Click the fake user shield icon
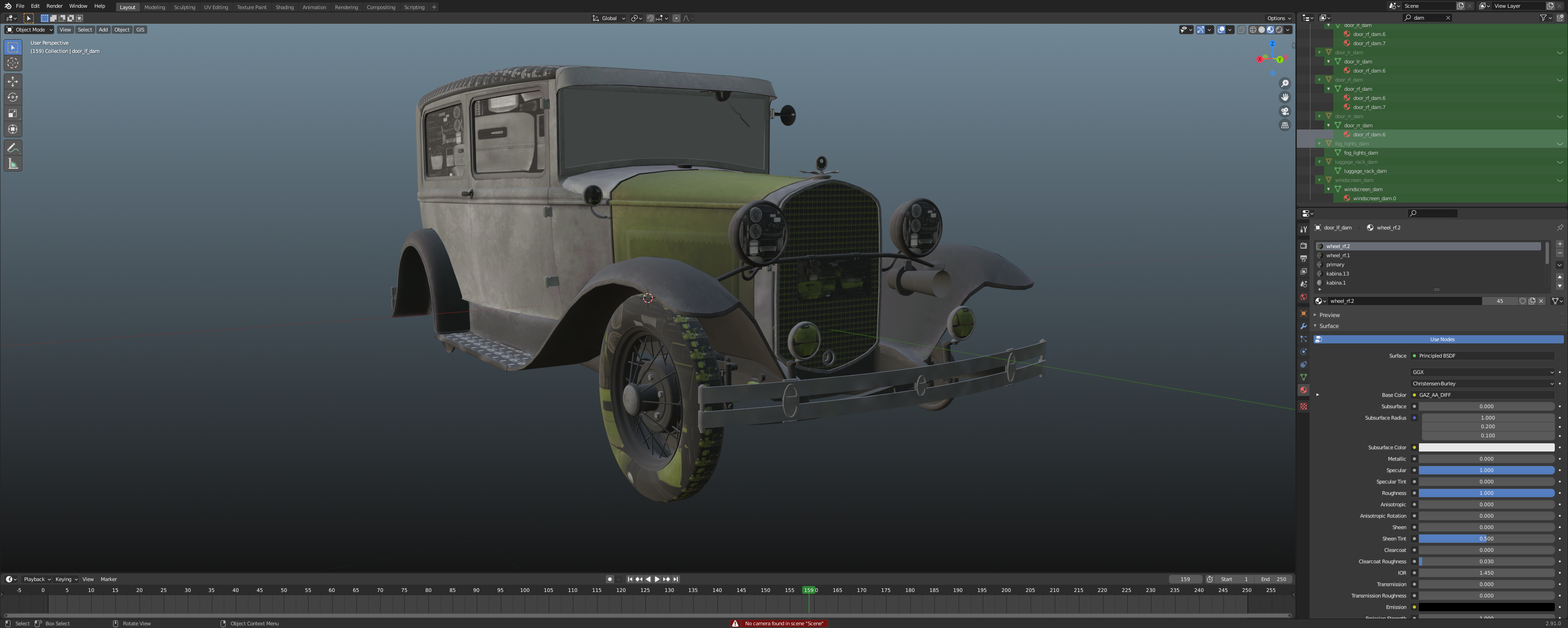The width and height of the screenshot is (1568, 628). [x=1522, y=301]
